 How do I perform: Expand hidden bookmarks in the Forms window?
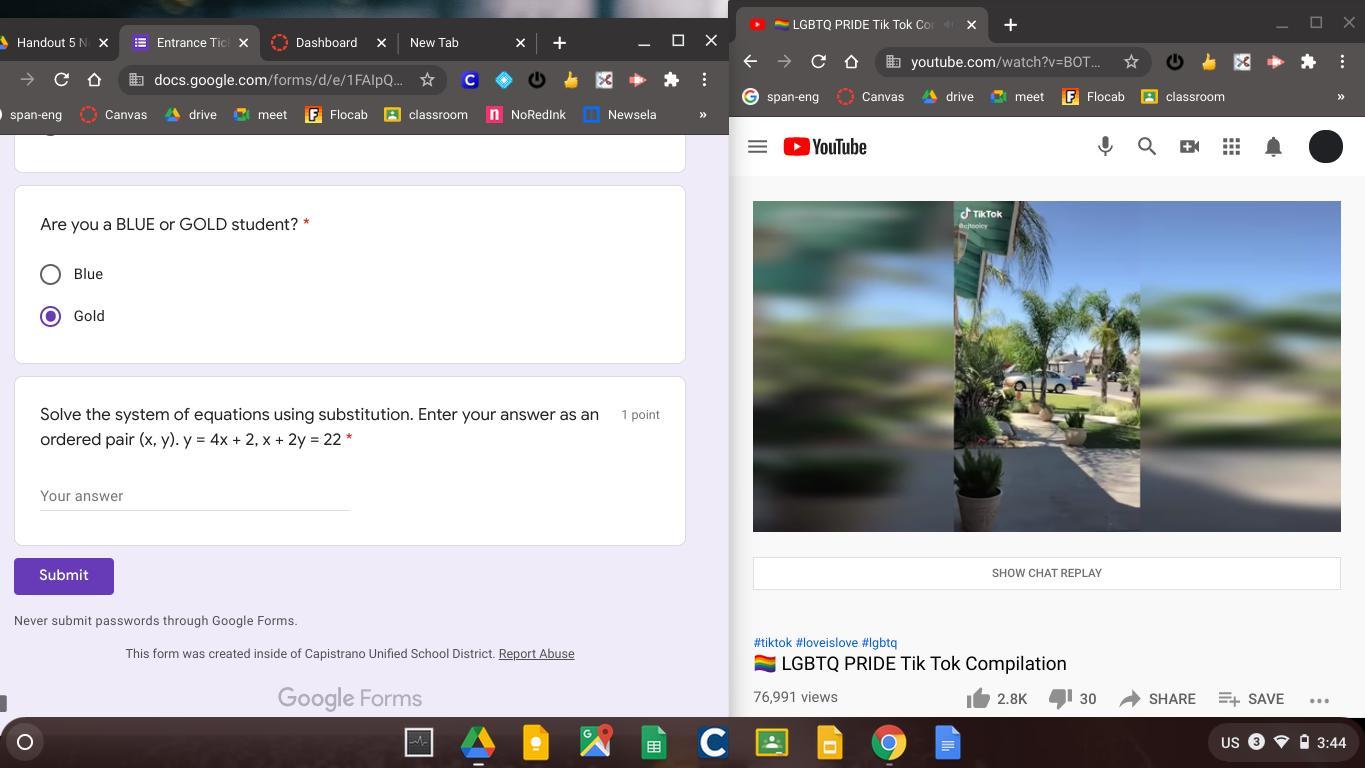(x=702, y=115)
